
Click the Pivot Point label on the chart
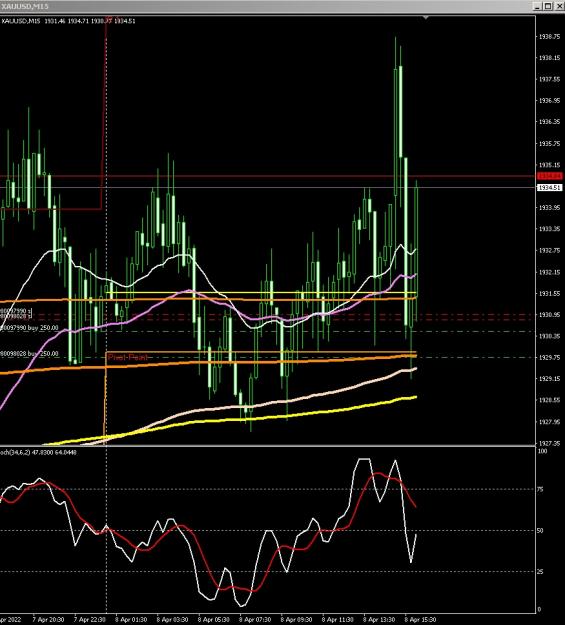pyautogui.click(x=127, y=357)
